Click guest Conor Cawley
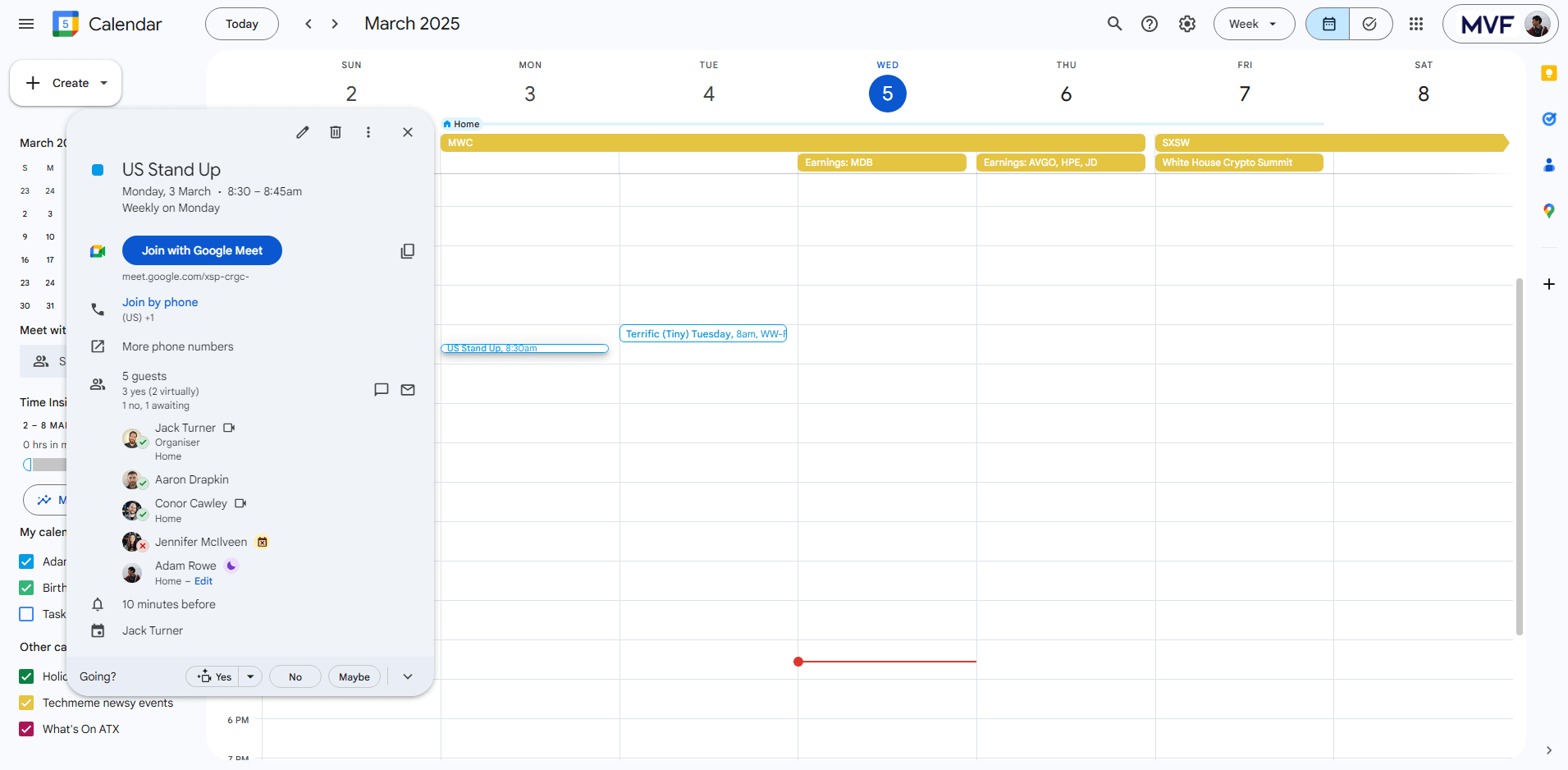Viewport: 1568px width, 770px height. click(x=191, y=503)
